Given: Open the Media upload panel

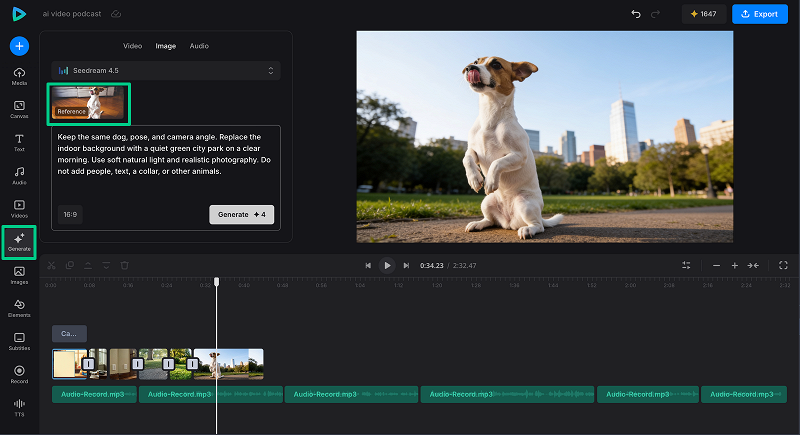Looking at the screenshot, I should tap(19, 76).
